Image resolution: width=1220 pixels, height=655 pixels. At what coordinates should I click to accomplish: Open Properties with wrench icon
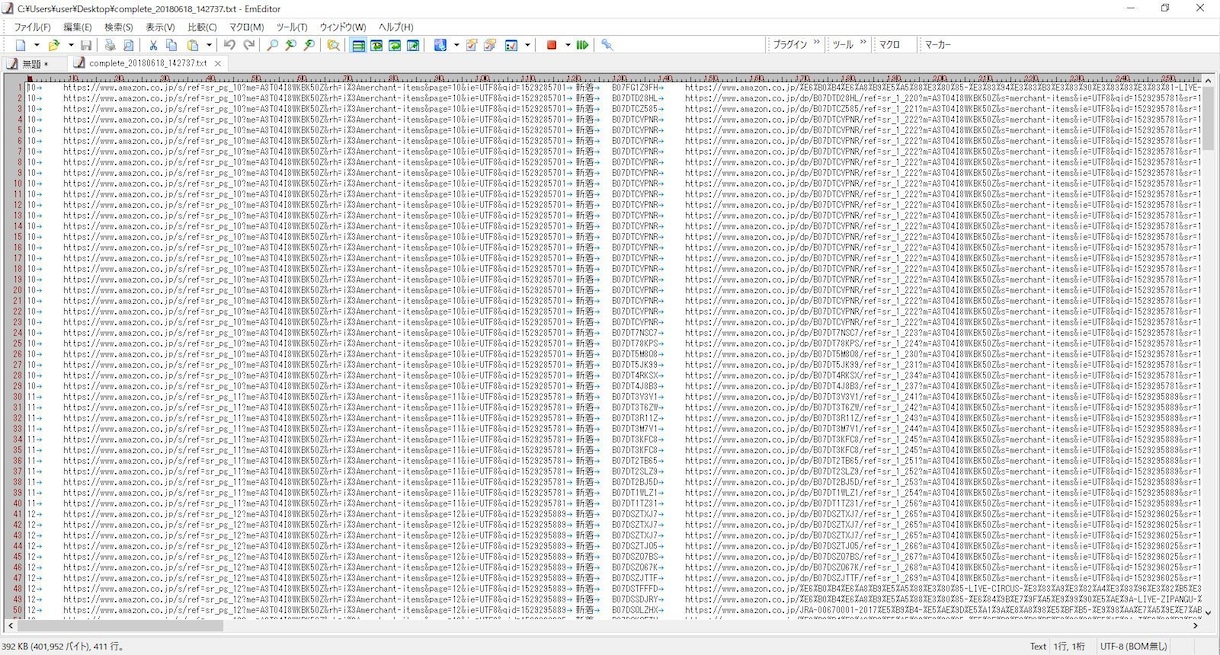click(x=607, y=45)
